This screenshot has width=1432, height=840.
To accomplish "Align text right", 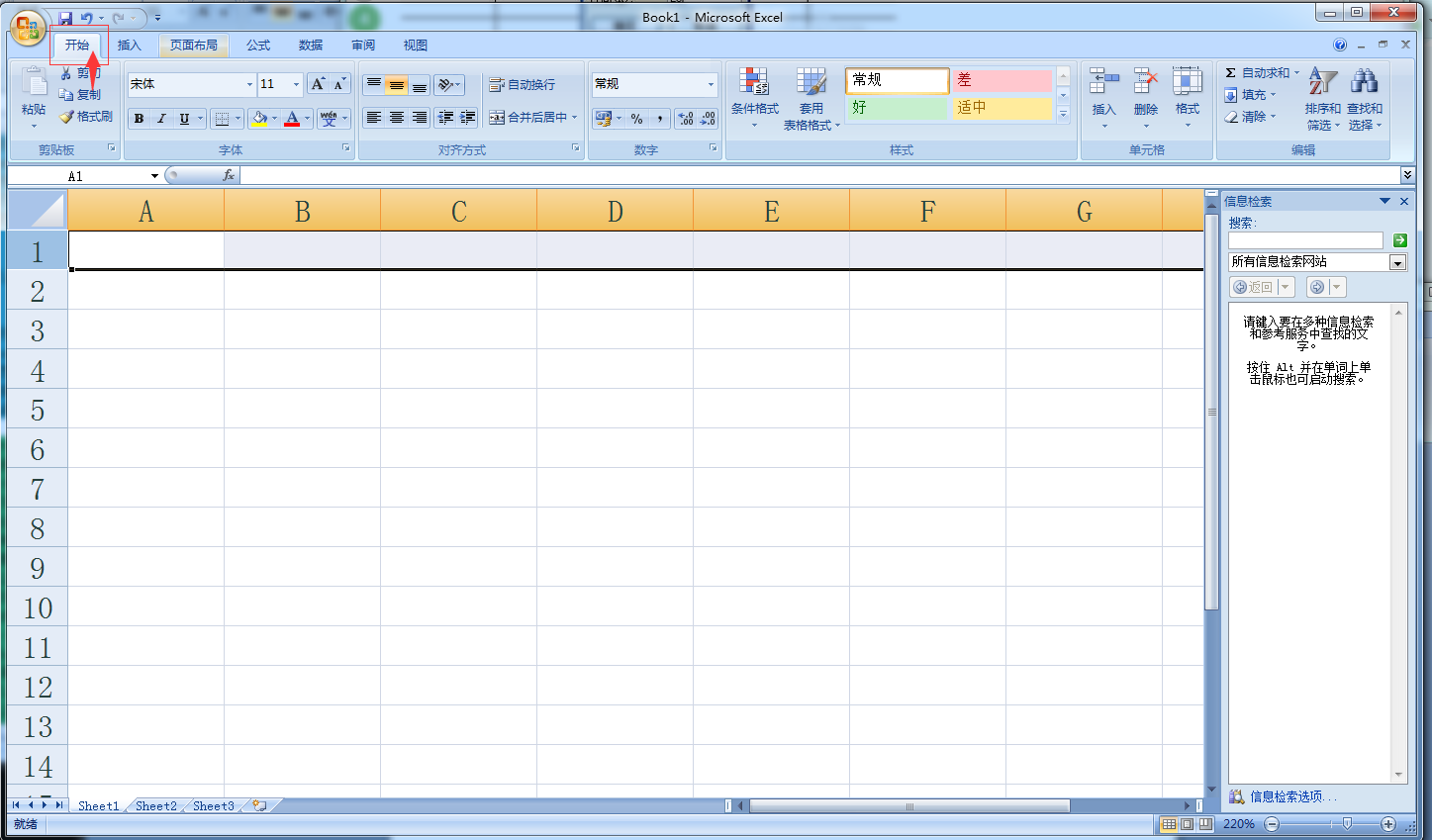I will pos(420,118).
